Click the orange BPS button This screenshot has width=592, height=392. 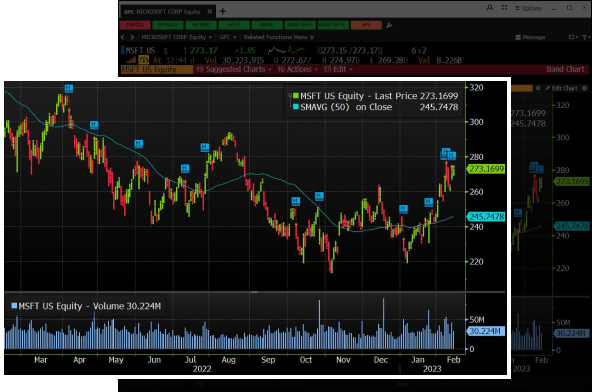point(366,25)
